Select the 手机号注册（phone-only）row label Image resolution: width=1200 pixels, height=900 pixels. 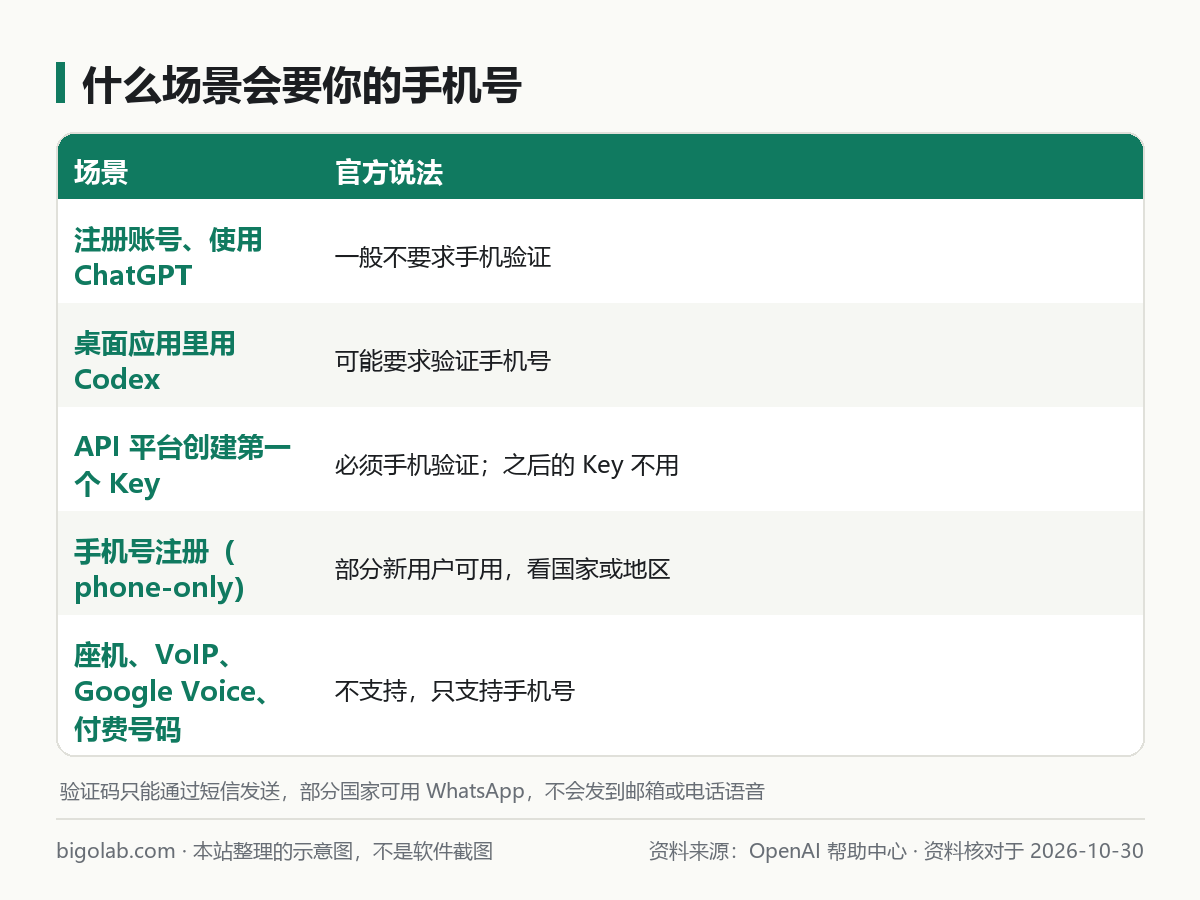coord(160,569)
